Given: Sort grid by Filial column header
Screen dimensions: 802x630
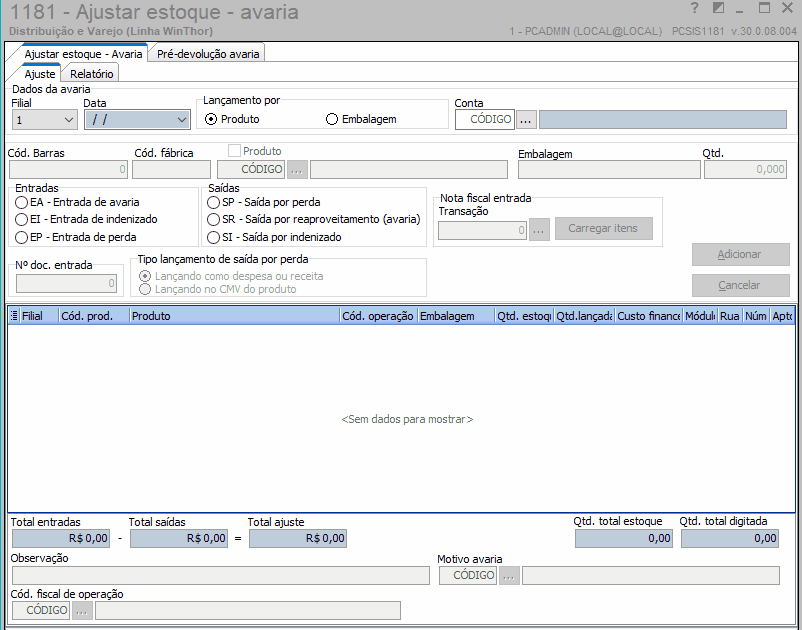Looking at the screenshot, I should click(x=39, y=316).
